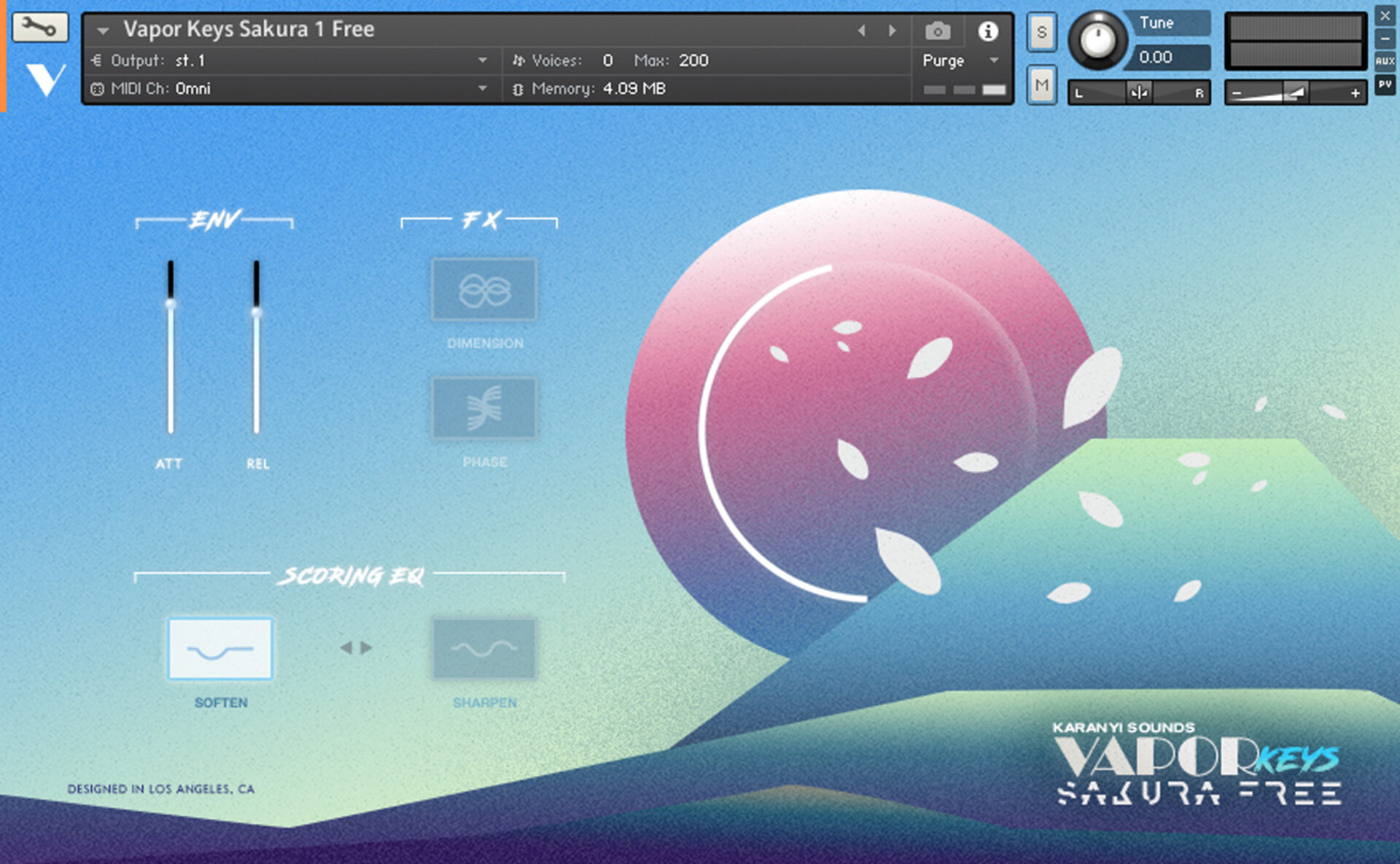Enable the Soften scoring EQ icon
Viewport: 1400px width, 864px height.
(x=220, y=649)
